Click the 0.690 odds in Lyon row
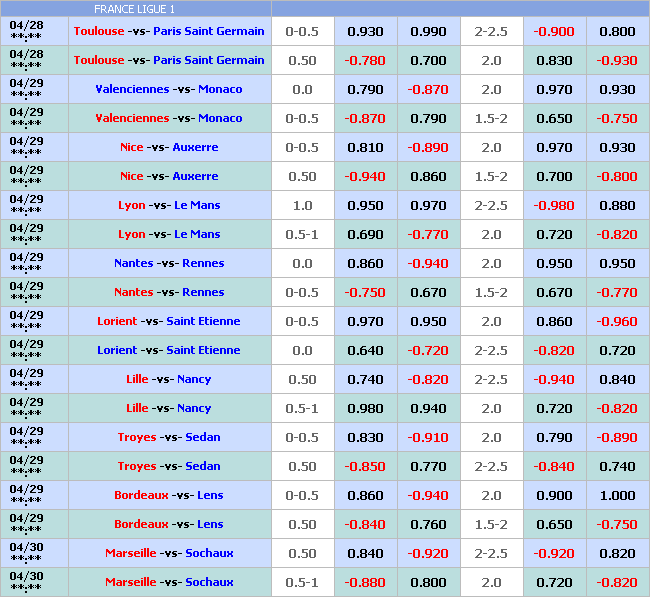Screen dimensions: 650x597 click(x=365, y=234)
